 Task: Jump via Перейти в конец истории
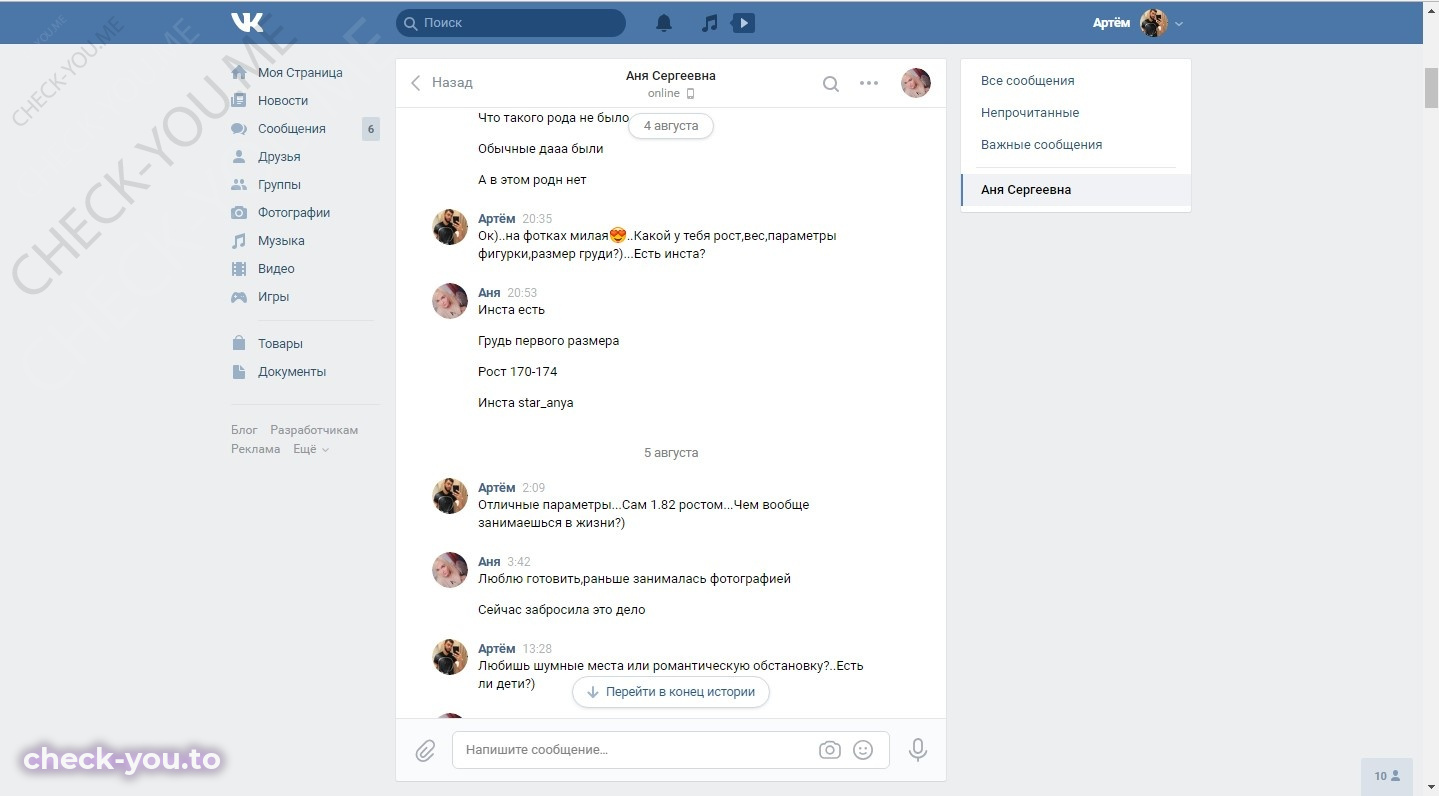click(671, 692)
